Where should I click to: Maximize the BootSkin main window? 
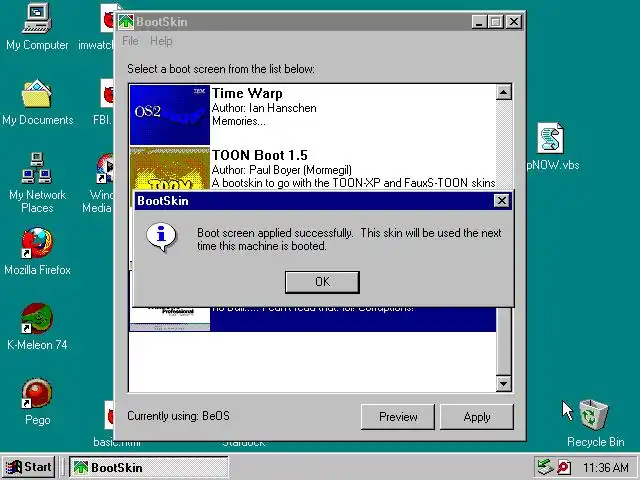point(496,22)
